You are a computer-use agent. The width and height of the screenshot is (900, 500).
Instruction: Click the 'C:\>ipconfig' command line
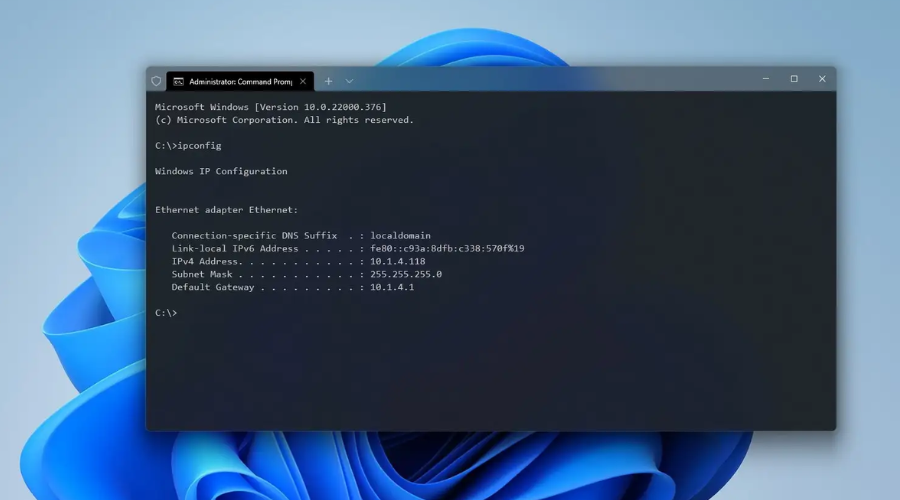[188, 146]
